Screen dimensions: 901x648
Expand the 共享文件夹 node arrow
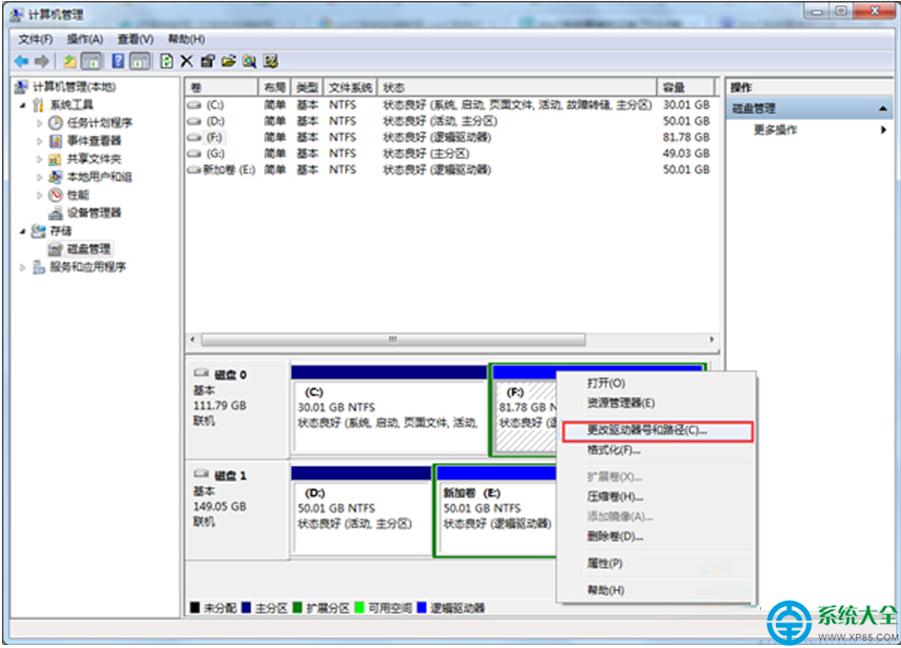pyautogui.click(x=39, y=159)
